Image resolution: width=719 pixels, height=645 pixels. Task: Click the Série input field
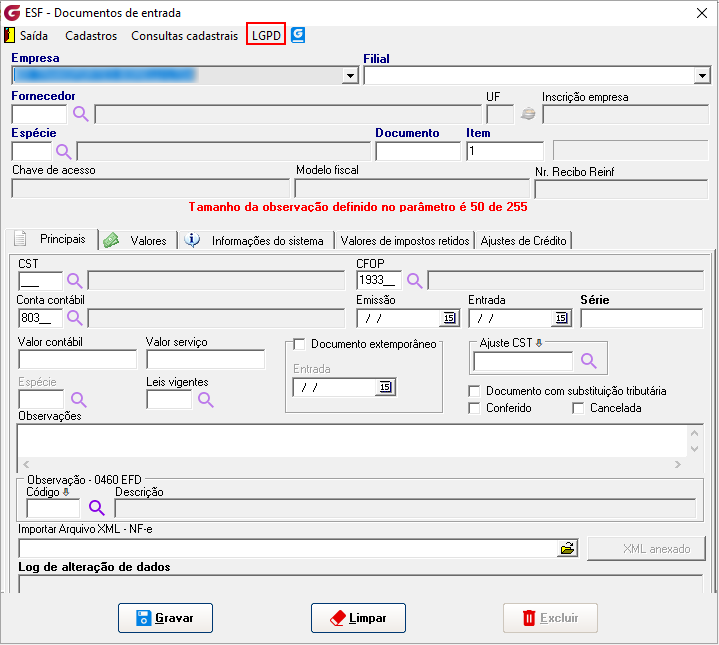coord(642,318)
